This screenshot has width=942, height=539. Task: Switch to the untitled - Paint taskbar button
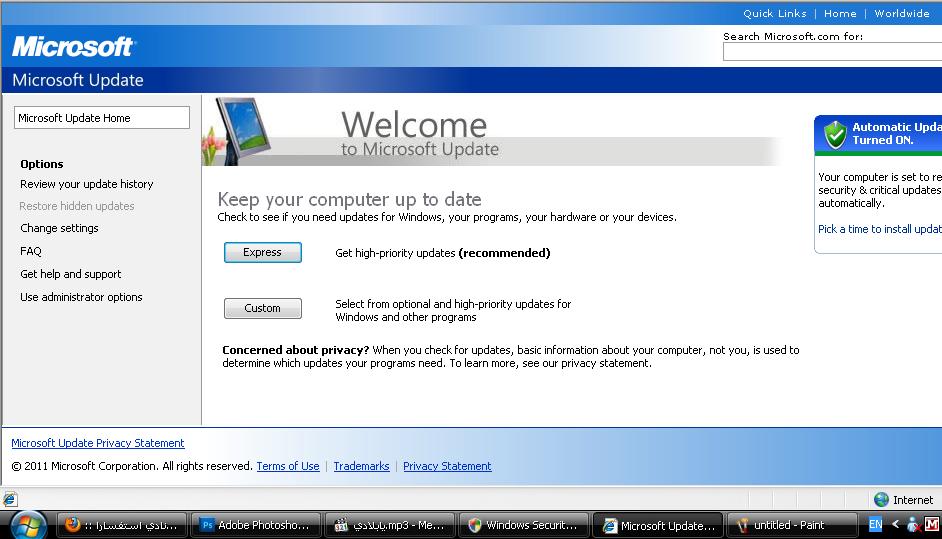pyautogui.click(x=792, y=525)
